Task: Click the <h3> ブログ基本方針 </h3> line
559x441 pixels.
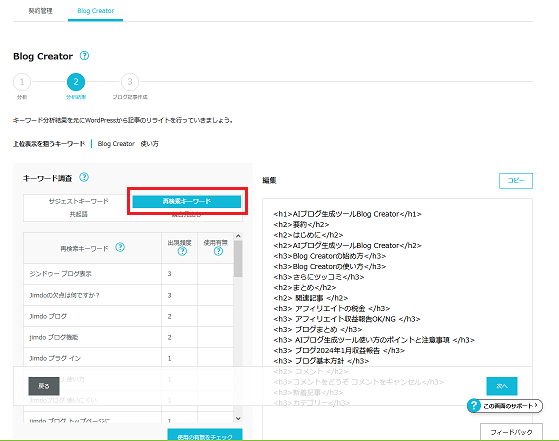Action: [x=321, y=361]
